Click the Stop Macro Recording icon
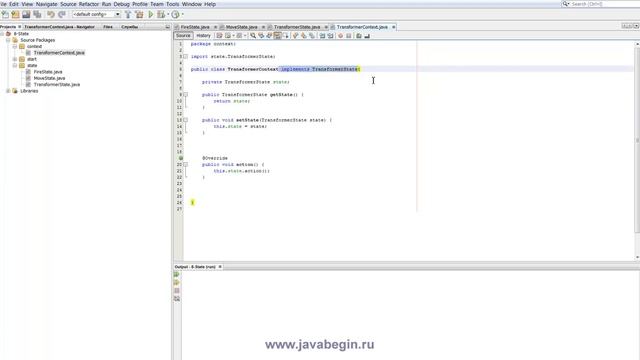The image size is (640, 360). (x=349, y=36)
